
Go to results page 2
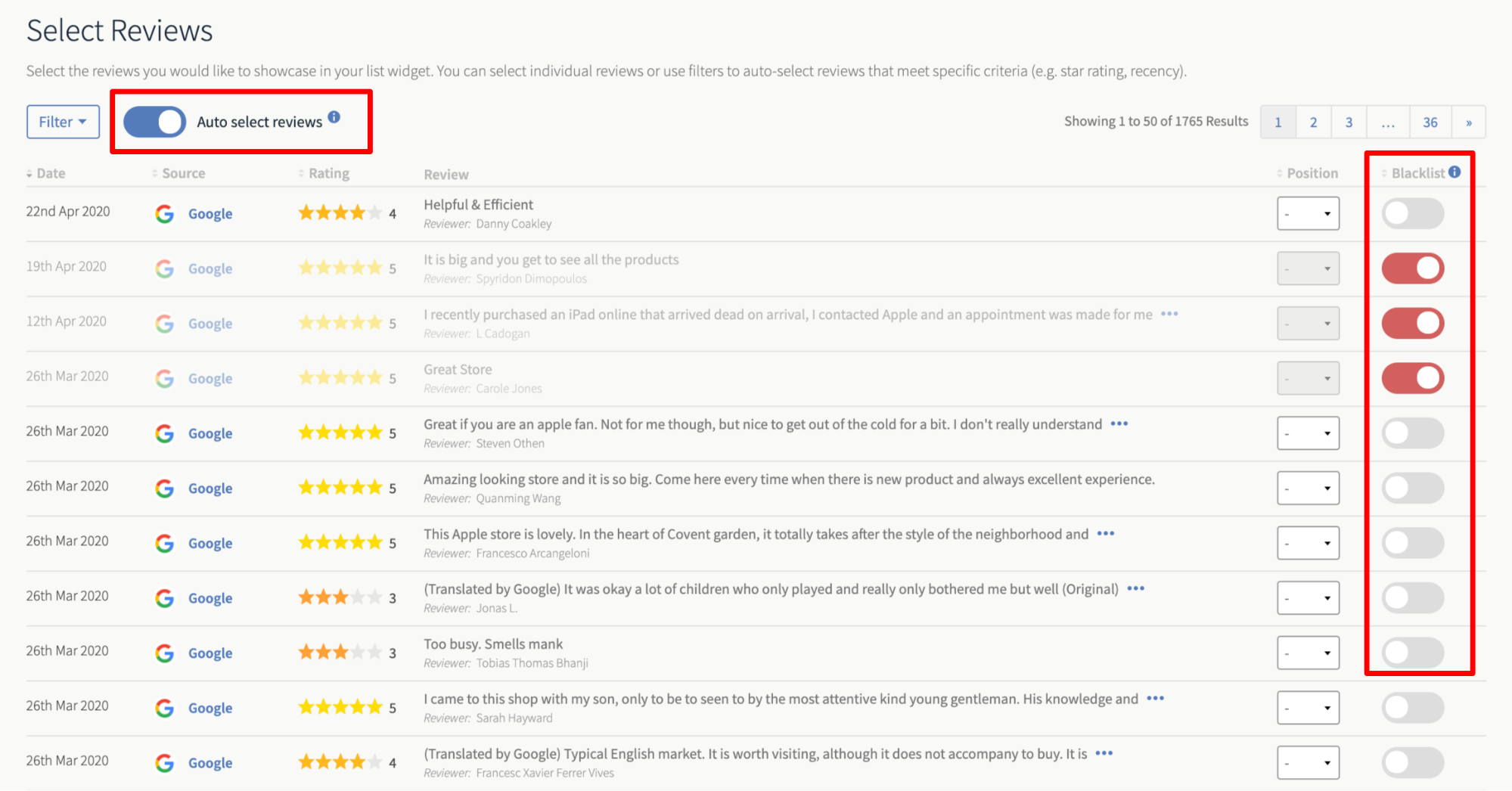coord(1314,122)
